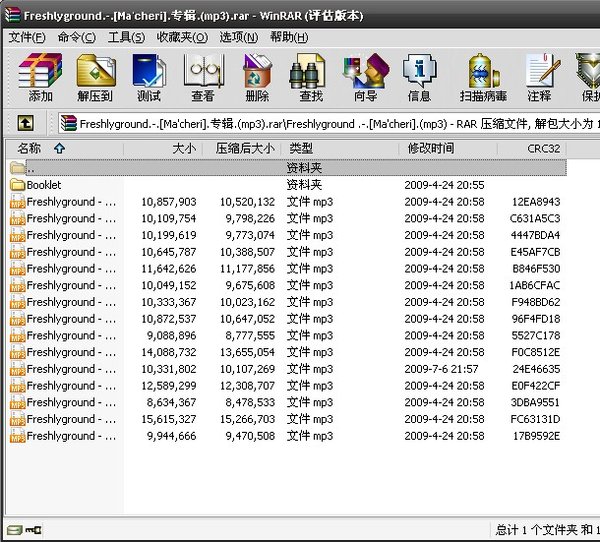Viewport: 600px width, 542px height.
Task: Sort by the CRC32 column header
Action: (532, 148)
